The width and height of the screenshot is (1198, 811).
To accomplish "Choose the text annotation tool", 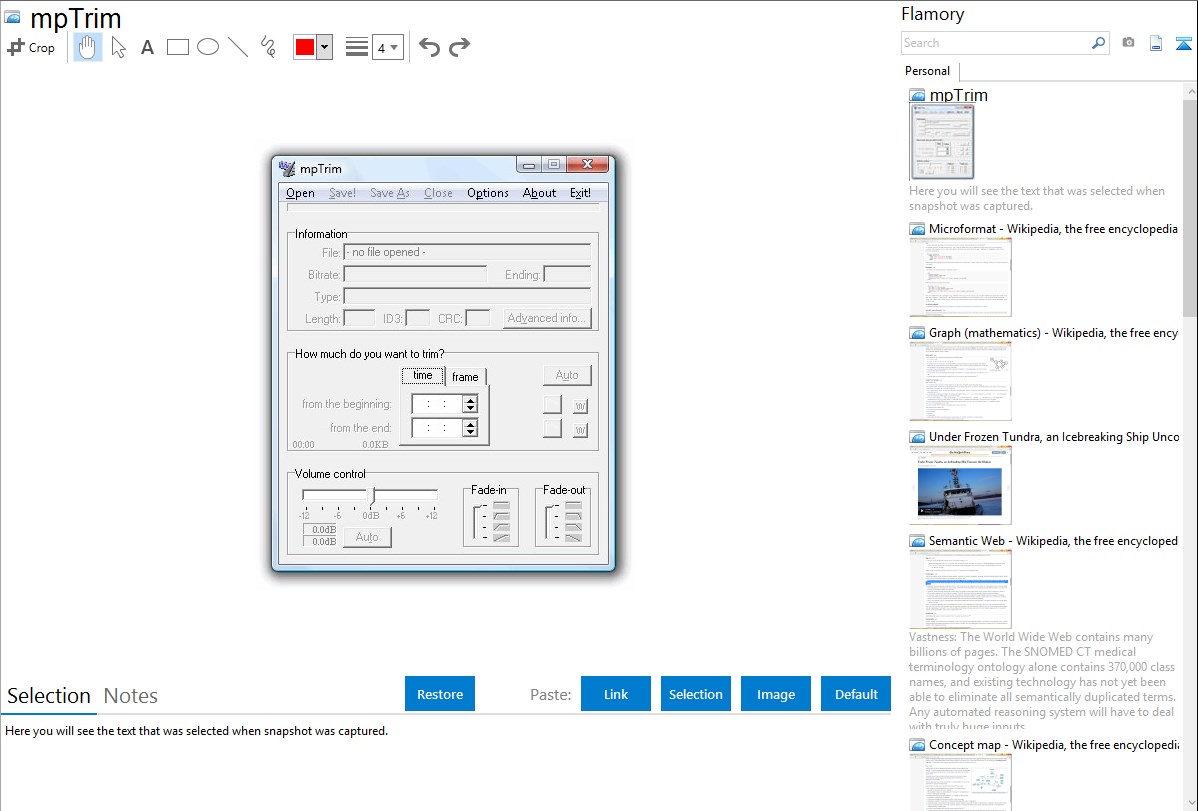I will pyautogui.click(x=147, y=47).
